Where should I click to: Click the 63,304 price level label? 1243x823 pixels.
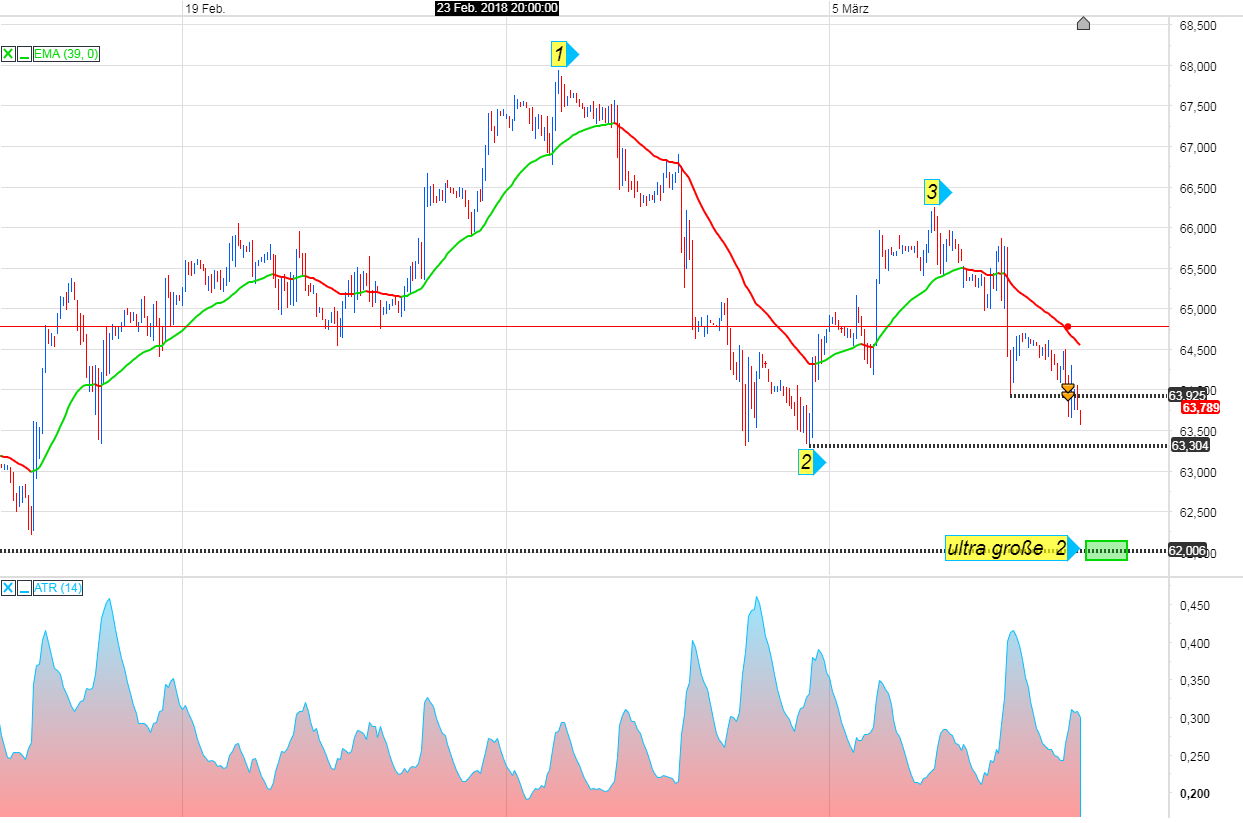click(1191, 446)
